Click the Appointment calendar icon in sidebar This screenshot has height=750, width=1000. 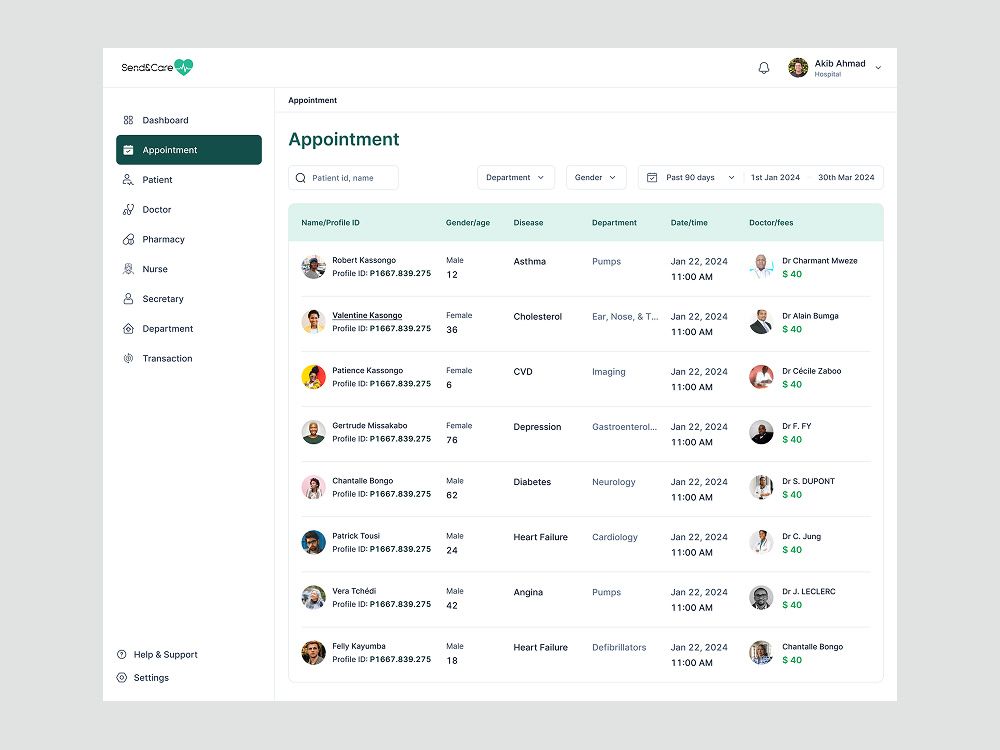tap(128, 150)
